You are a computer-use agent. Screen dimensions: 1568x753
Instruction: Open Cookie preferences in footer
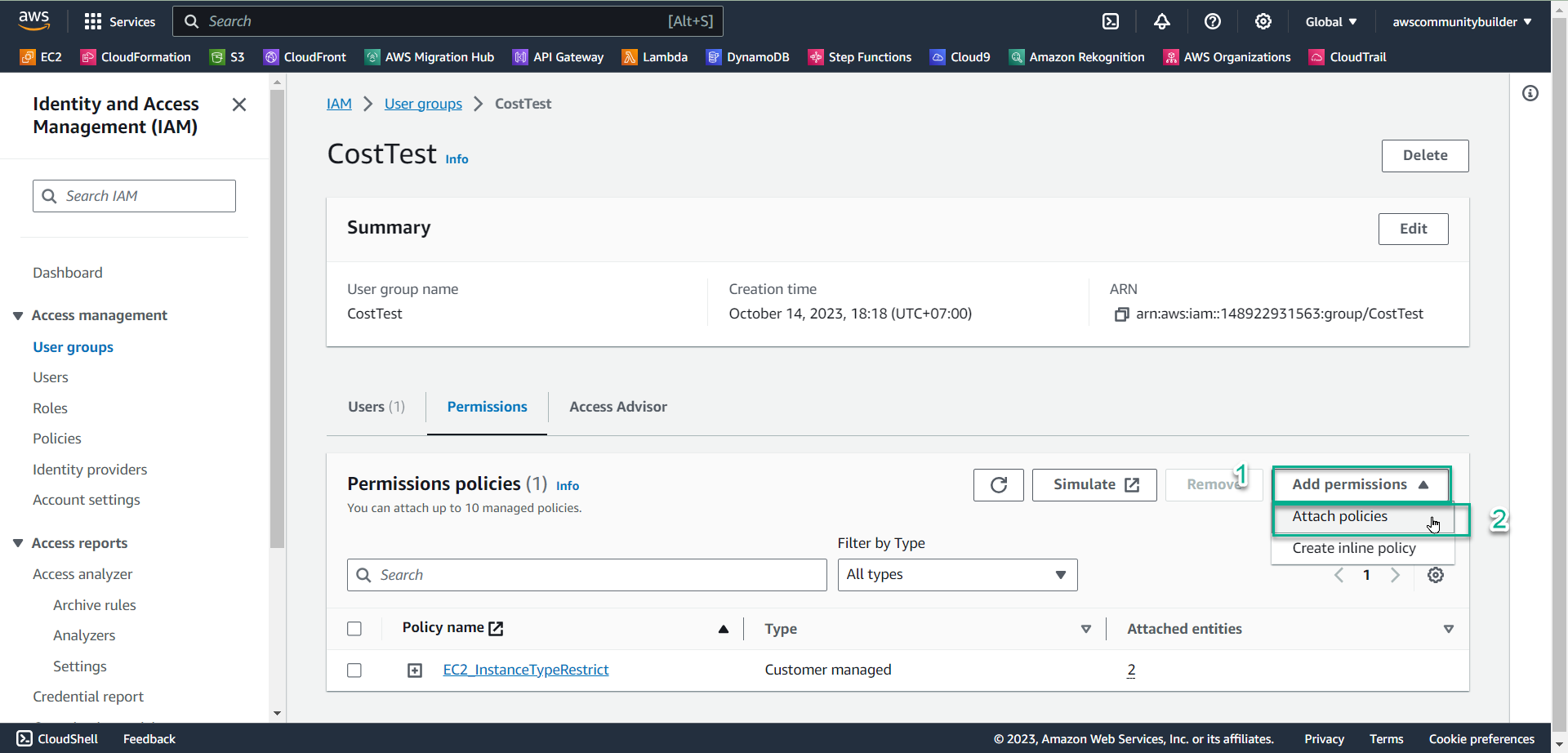click(1481, 739)
